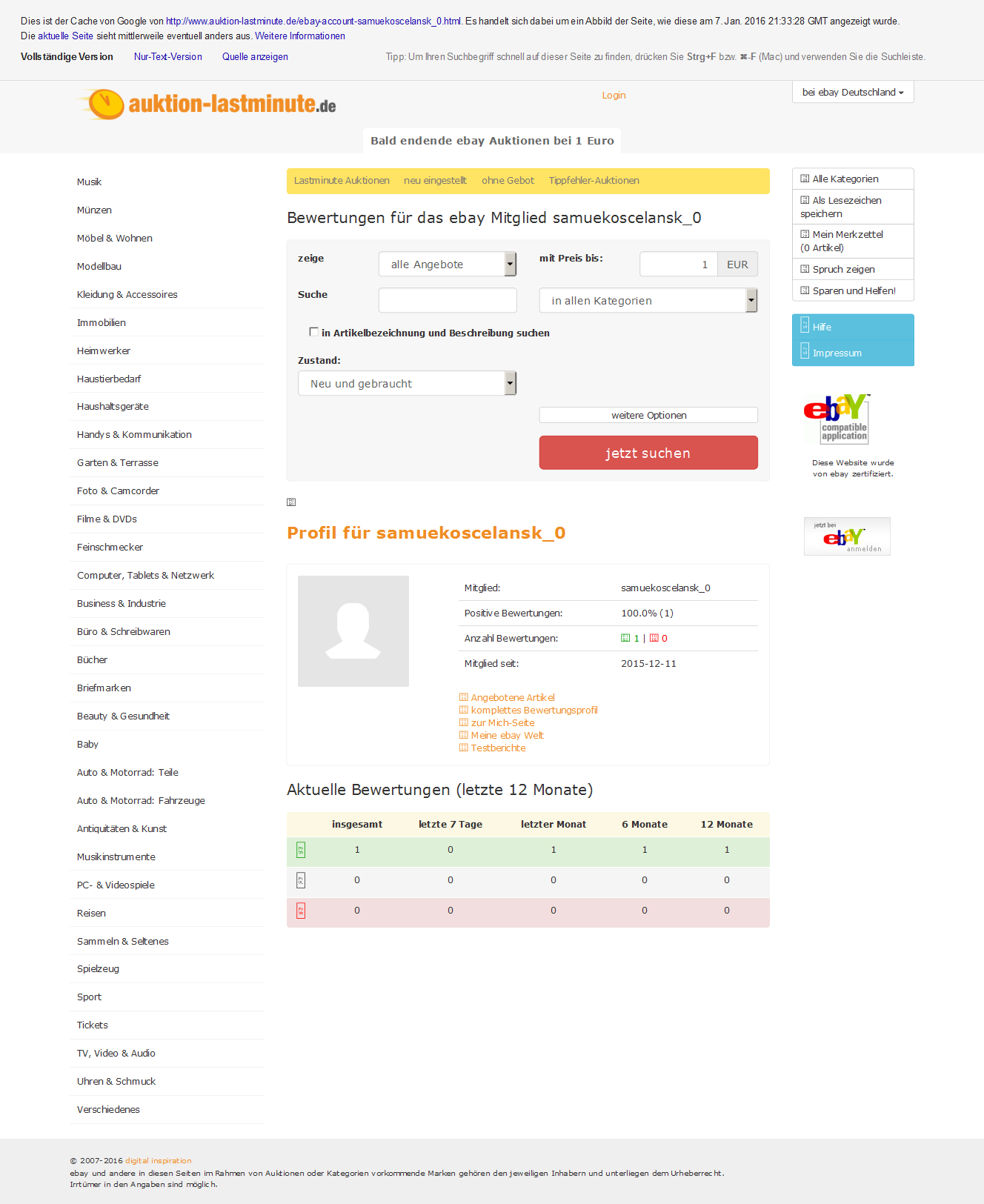
Task: Click the neutral row icon in ratings table
Action: (x=301, y=880)
